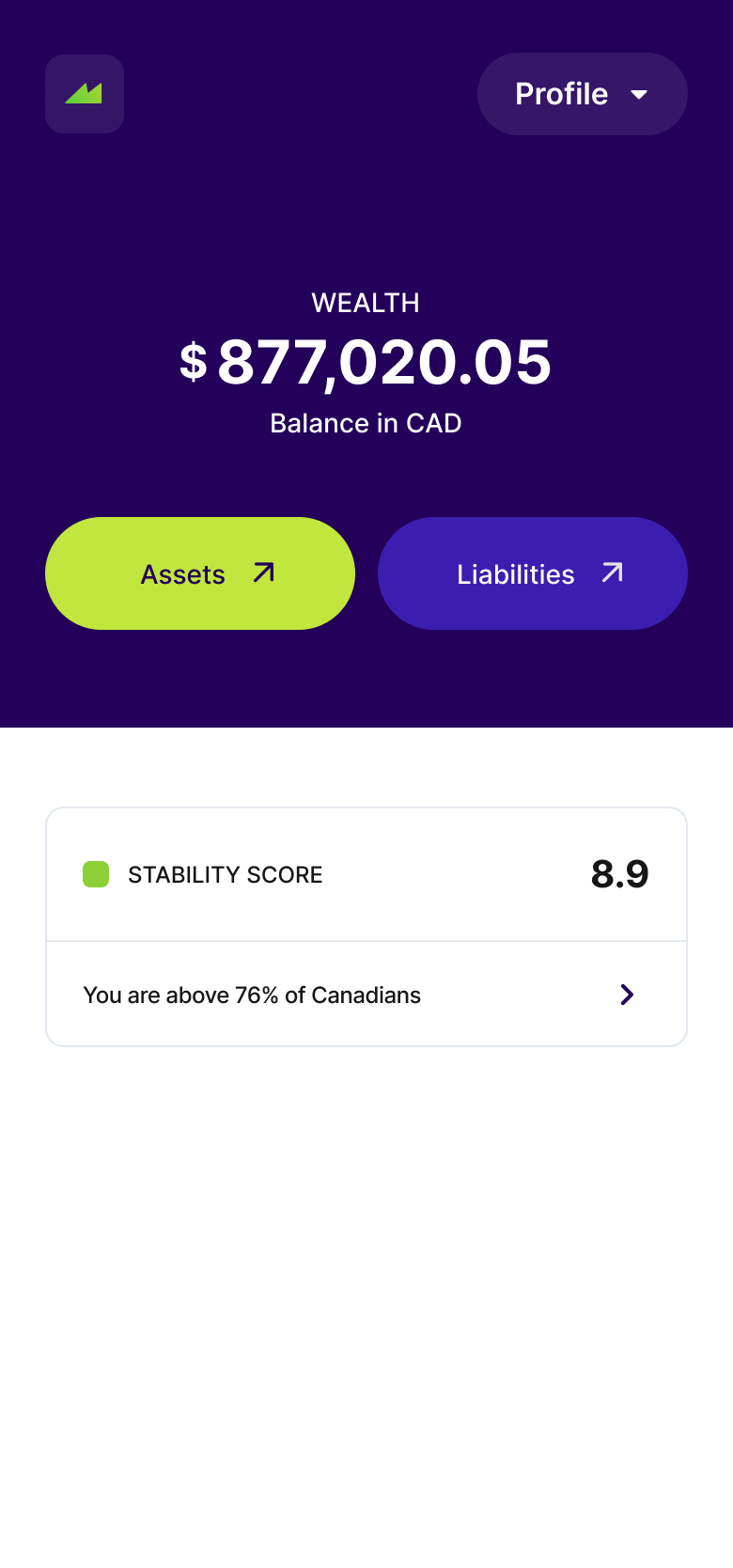
Task: Select the 'You are above 76%' row
Action: click(x=366, y=995)
